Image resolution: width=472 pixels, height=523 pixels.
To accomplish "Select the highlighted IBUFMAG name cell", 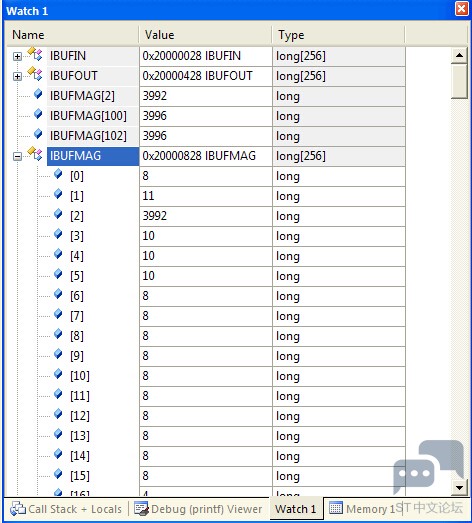I will (x=92, y=156).
